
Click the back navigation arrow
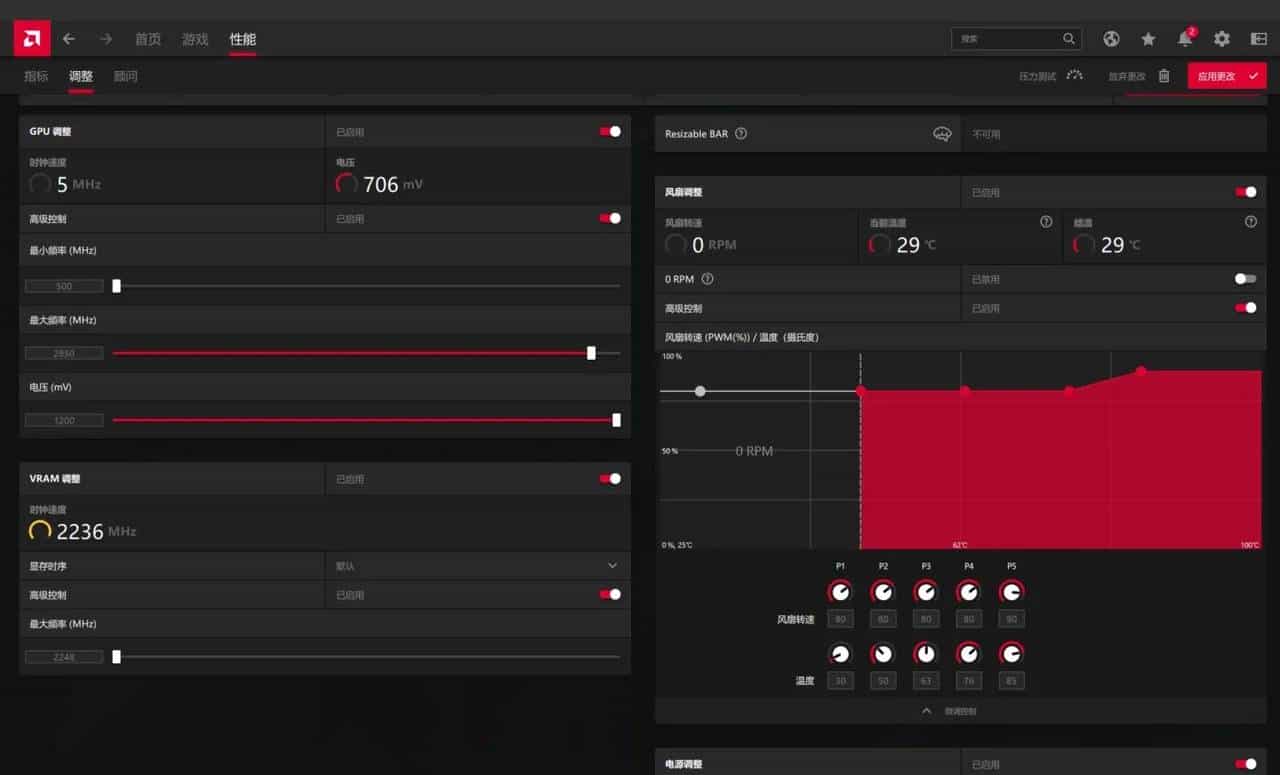coord(68,39)
